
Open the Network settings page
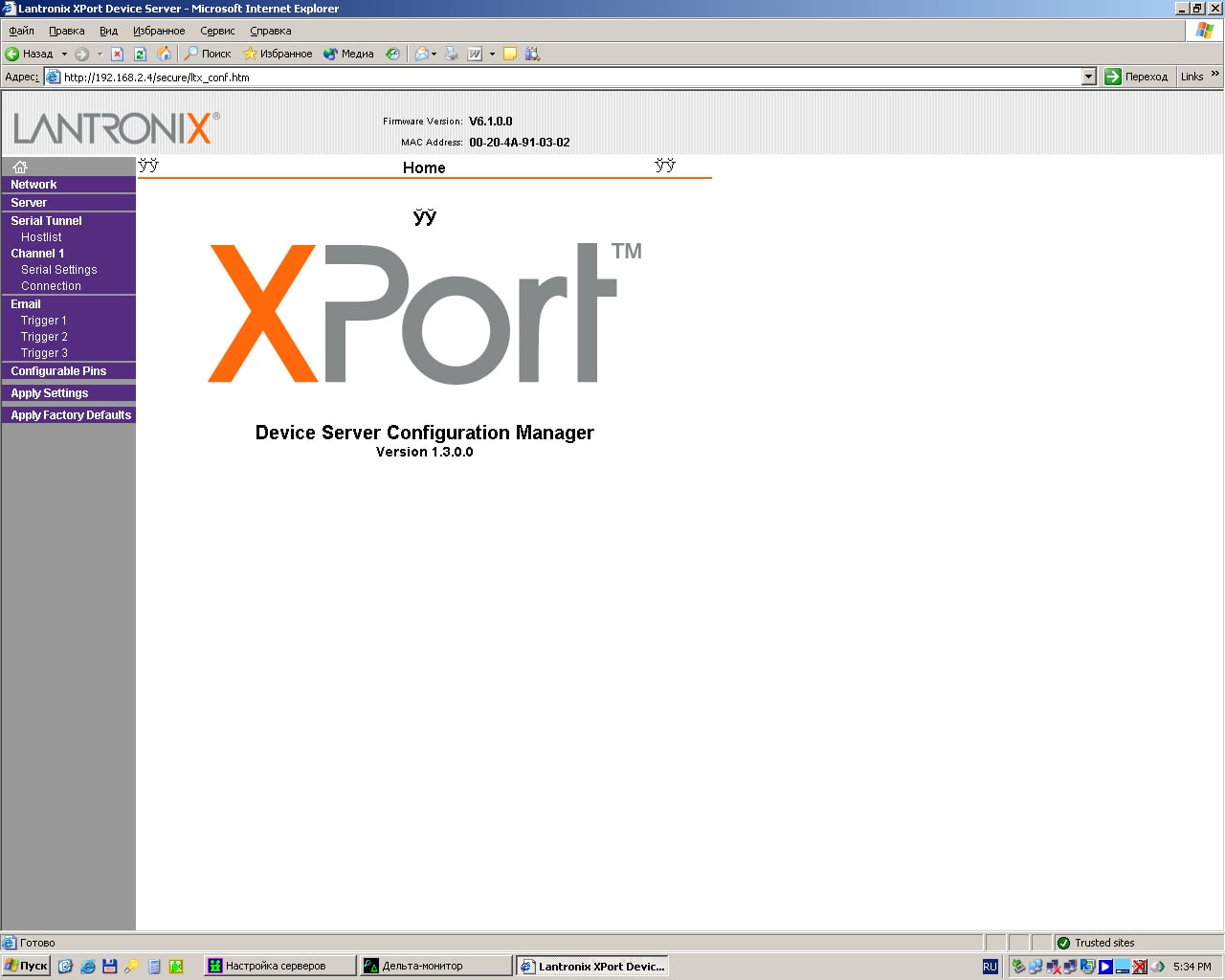(x=33, y=185)
